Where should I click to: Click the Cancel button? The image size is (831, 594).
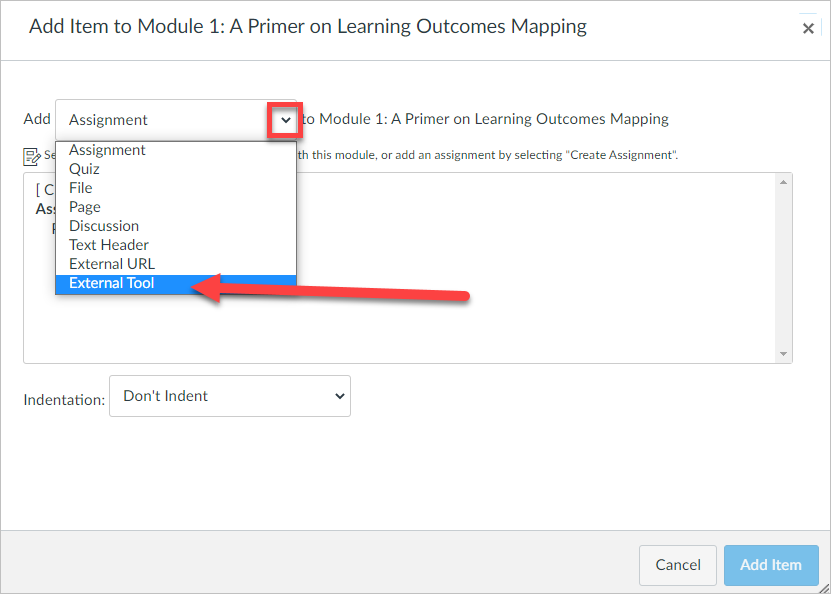pyautogui.click(x=677, y=565)
